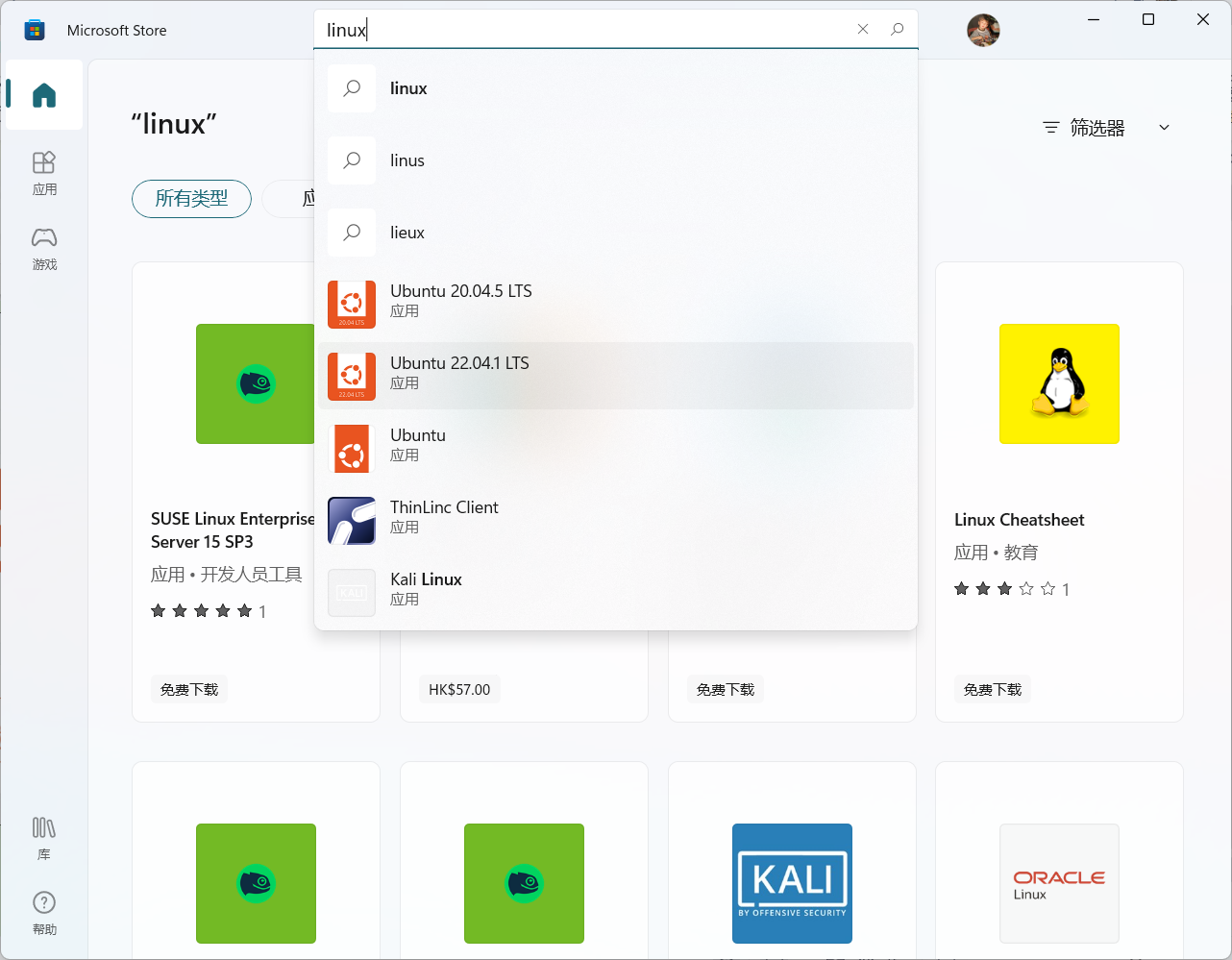The image size is (1232, 960).
Task: Expand the filters (筛选器) dropdown
Action: point(1107,128)
